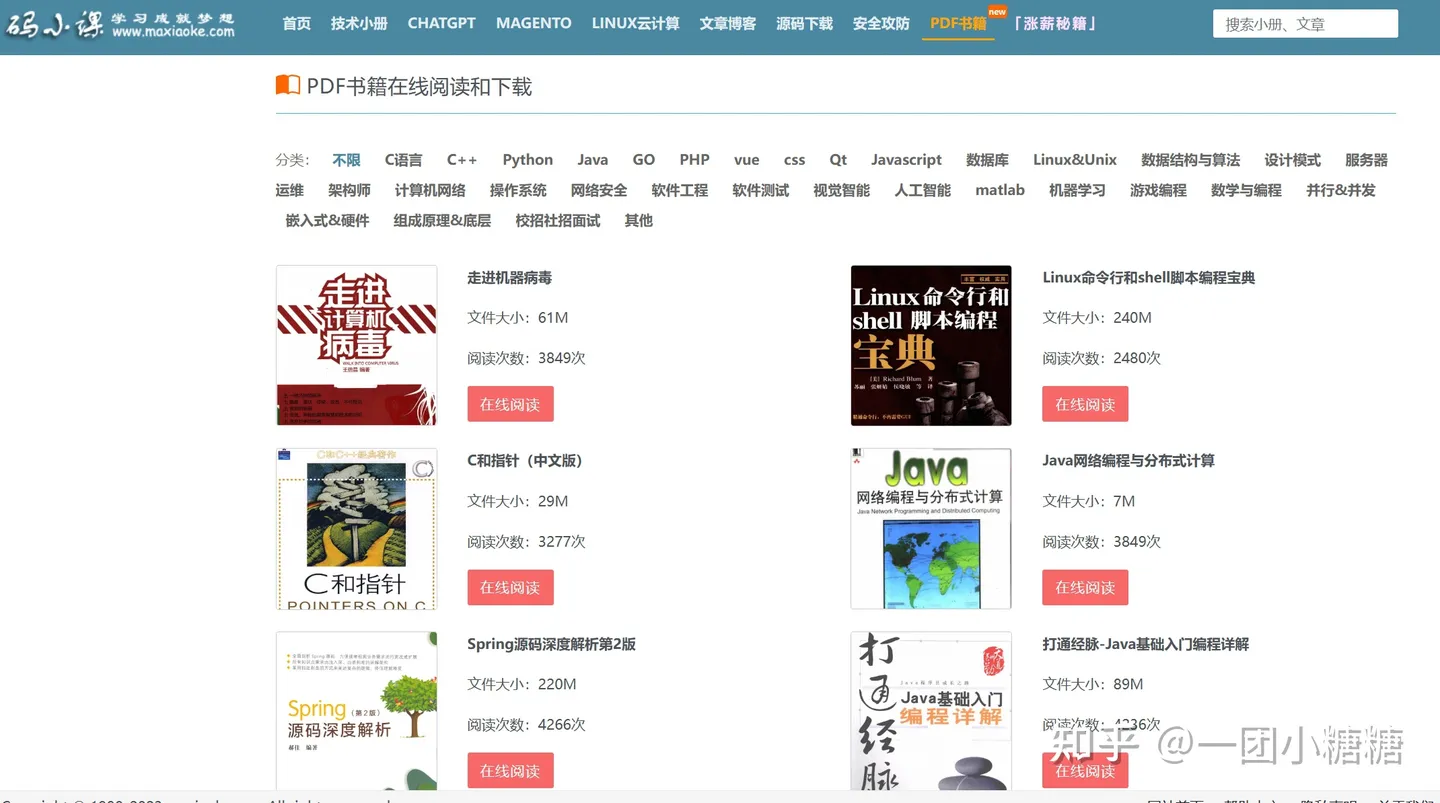The height and width of the screenshot is (803, 1440).
Task: Open the 技术小册 nav item
Action: click(x=359, y=23)
